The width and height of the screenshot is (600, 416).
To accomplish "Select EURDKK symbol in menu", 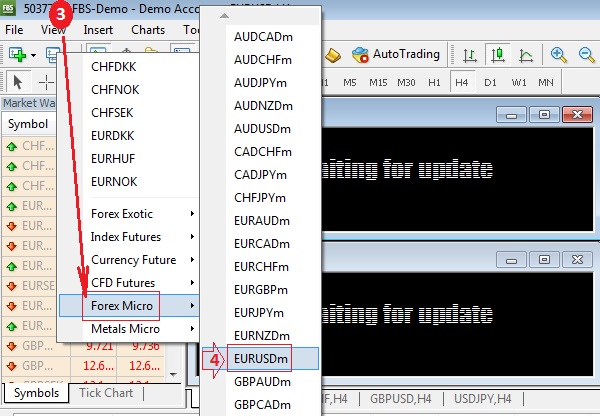I will tap(129, 135).
